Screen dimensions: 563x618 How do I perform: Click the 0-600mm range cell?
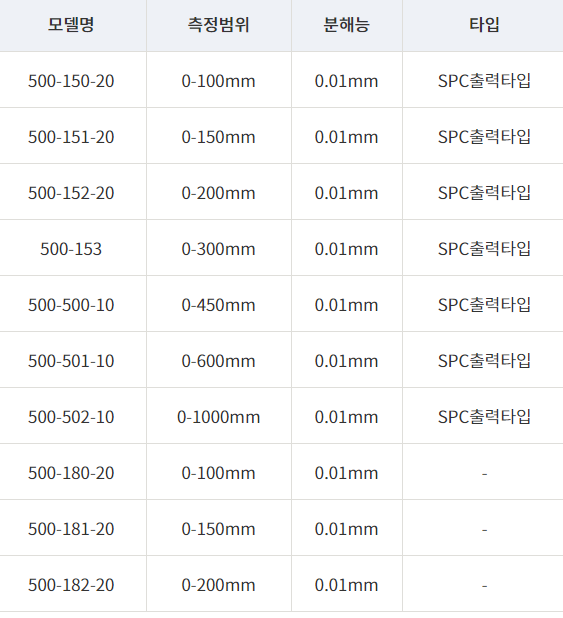pyautogui.click(x=219, y=361)
